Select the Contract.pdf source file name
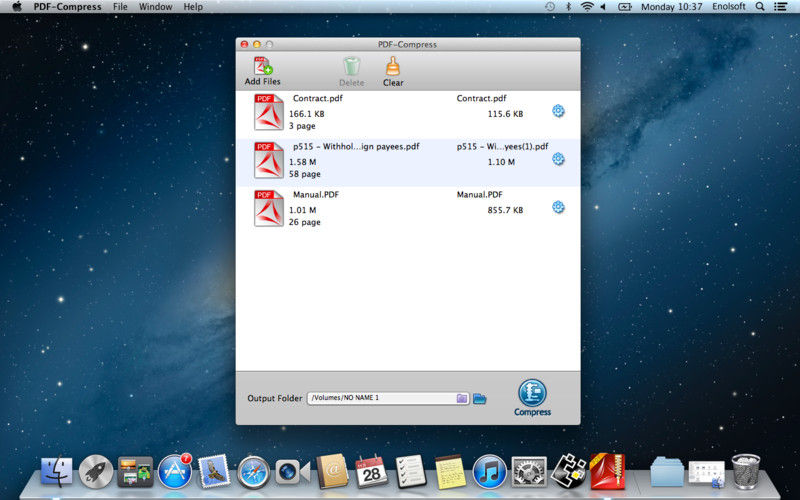The width and height of the screenshot is (800, 500). coord(317,98)
